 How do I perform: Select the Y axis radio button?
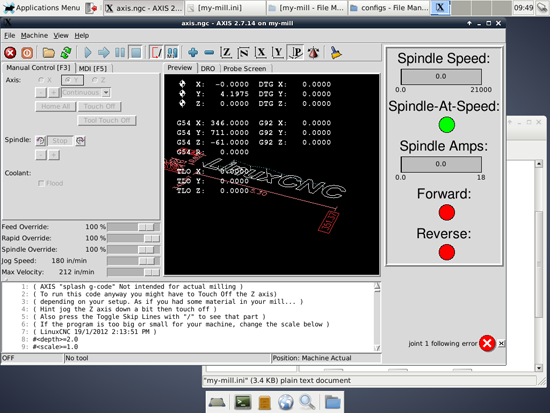[72, 80]
